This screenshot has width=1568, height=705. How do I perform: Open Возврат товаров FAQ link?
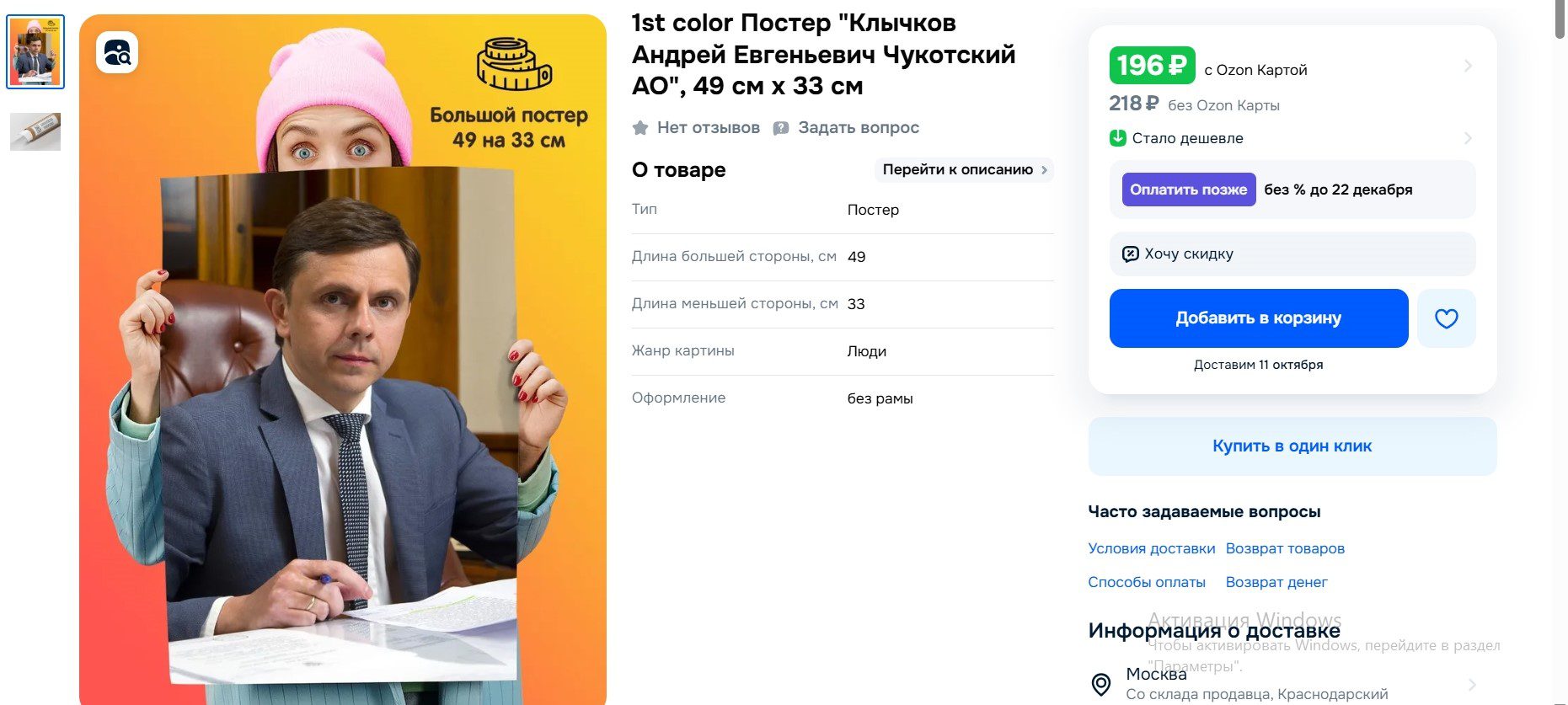(x=1285, y=548)
